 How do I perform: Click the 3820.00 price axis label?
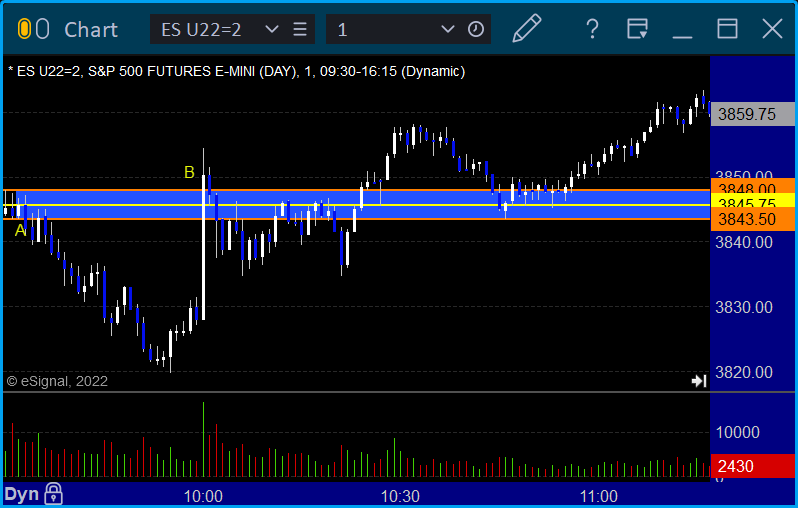[744, 373]
